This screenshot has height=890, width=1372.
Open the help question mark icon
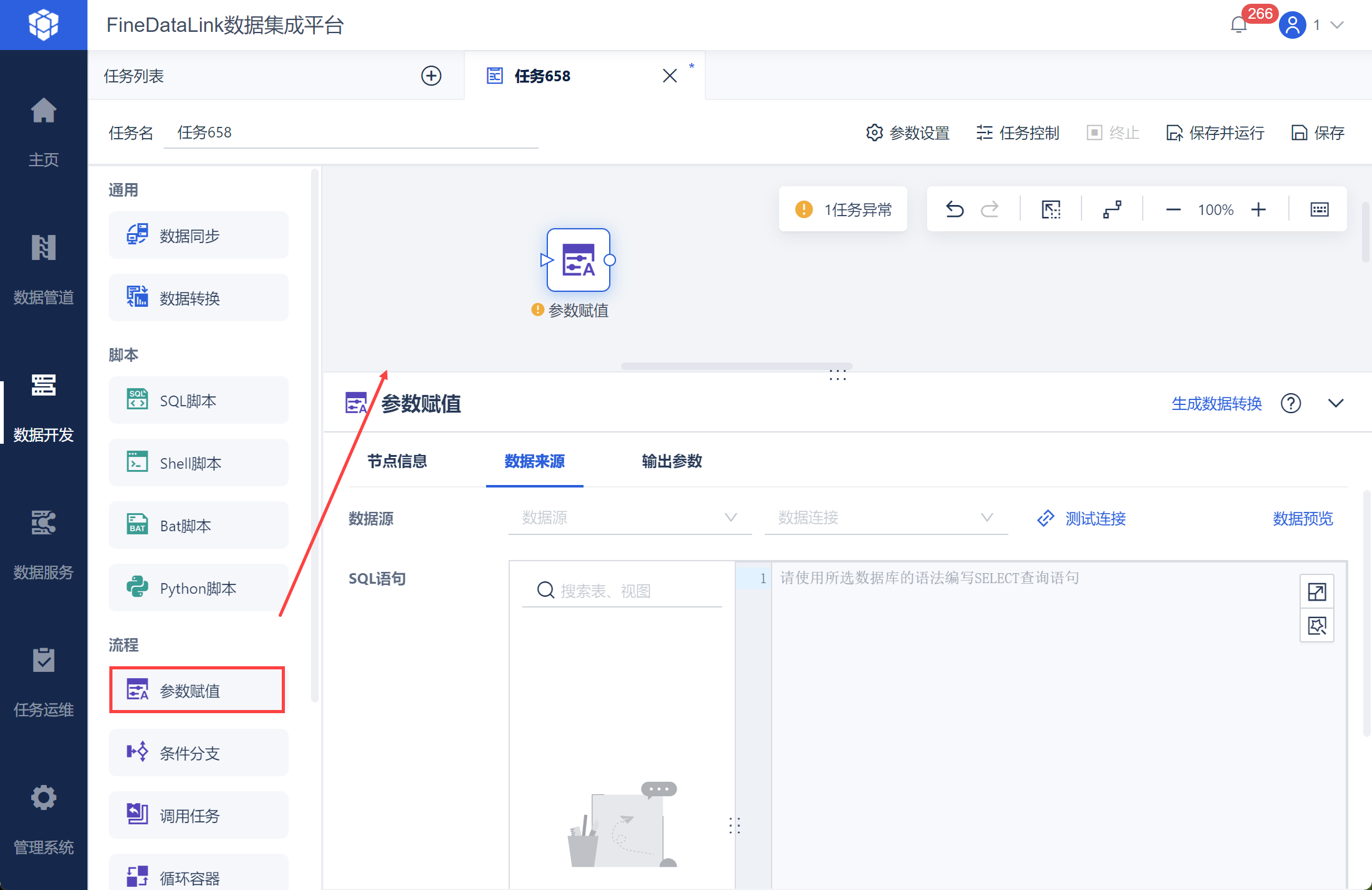click(1291, 404)
